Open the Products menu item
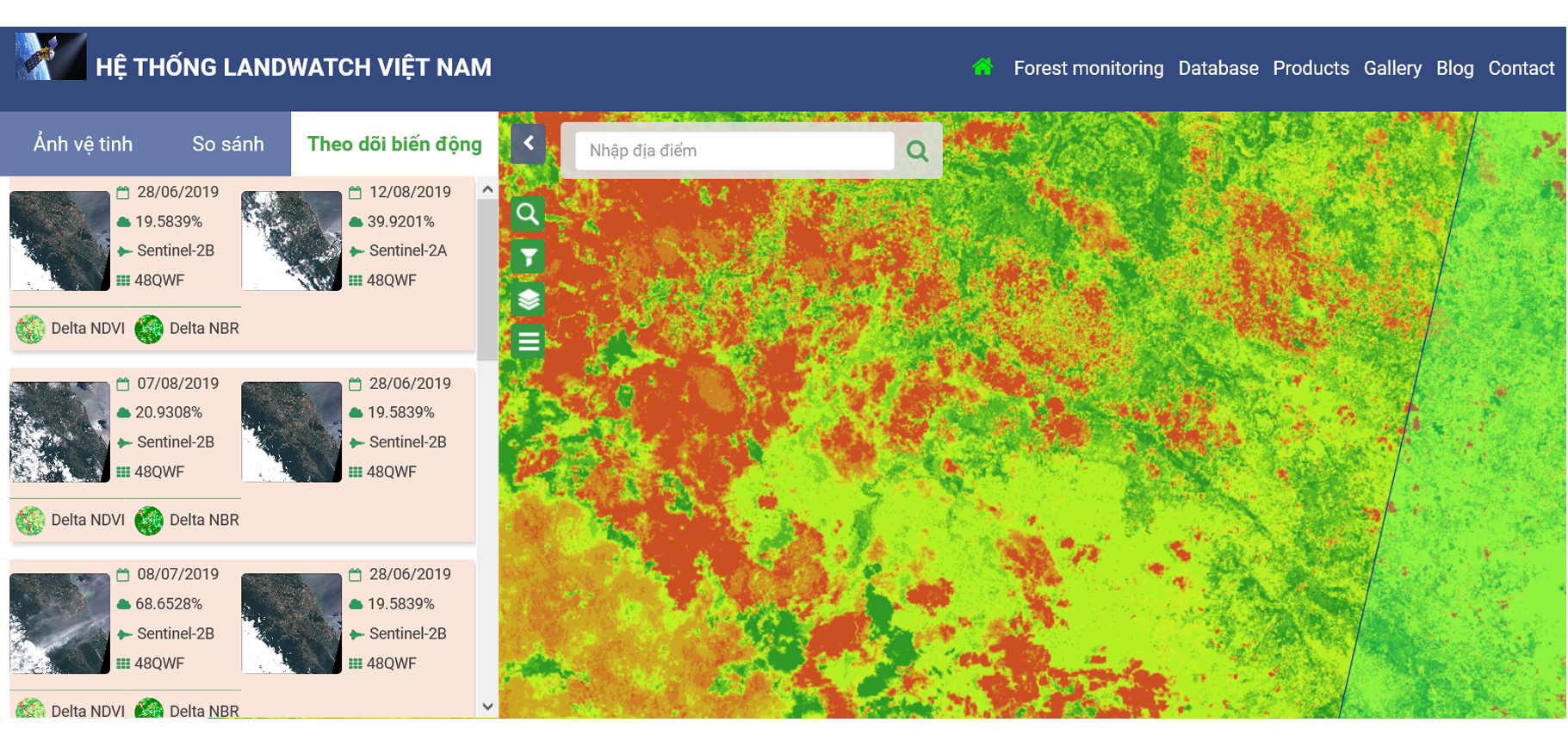Screen dimensions: 1568x753 1311,68
